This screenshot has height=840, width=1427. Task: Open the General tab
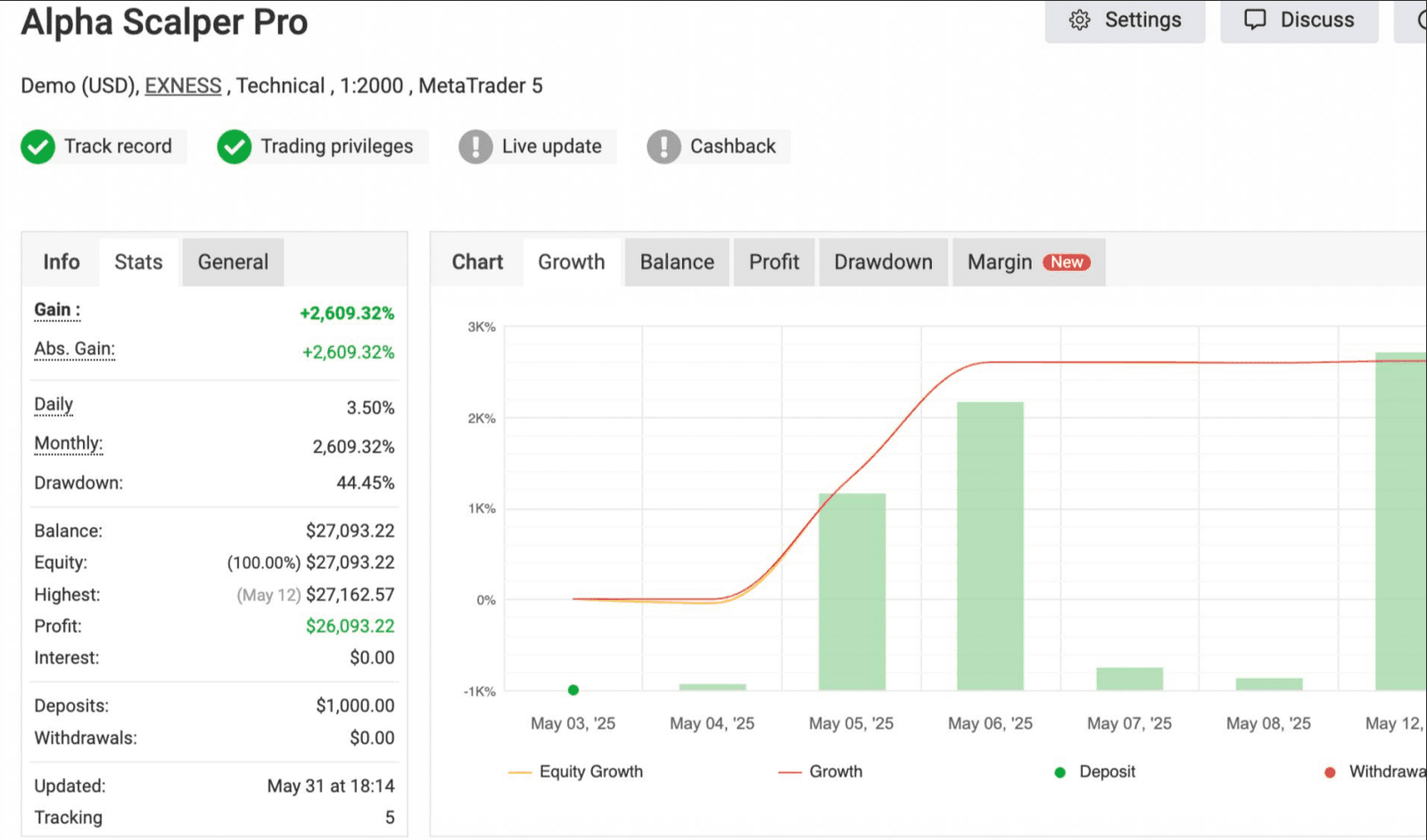[233, 262]
